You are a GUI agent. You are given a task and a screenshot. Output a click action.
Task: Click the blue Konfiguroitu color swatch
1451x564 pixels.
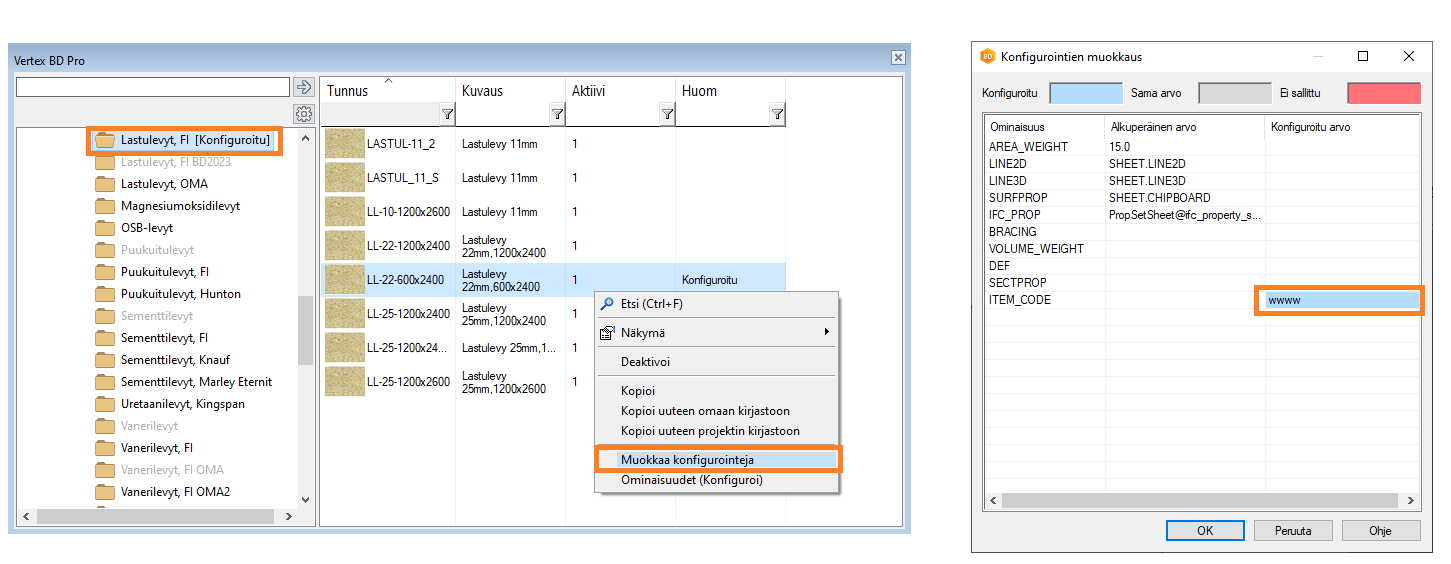[x=1087, y=93]
